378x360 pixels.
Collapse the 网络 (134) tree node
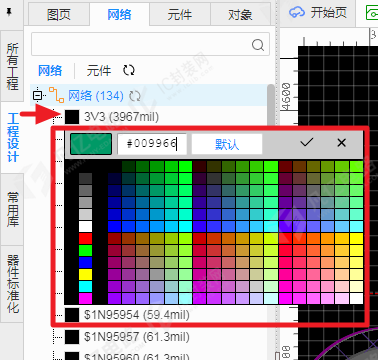(38, 96)
